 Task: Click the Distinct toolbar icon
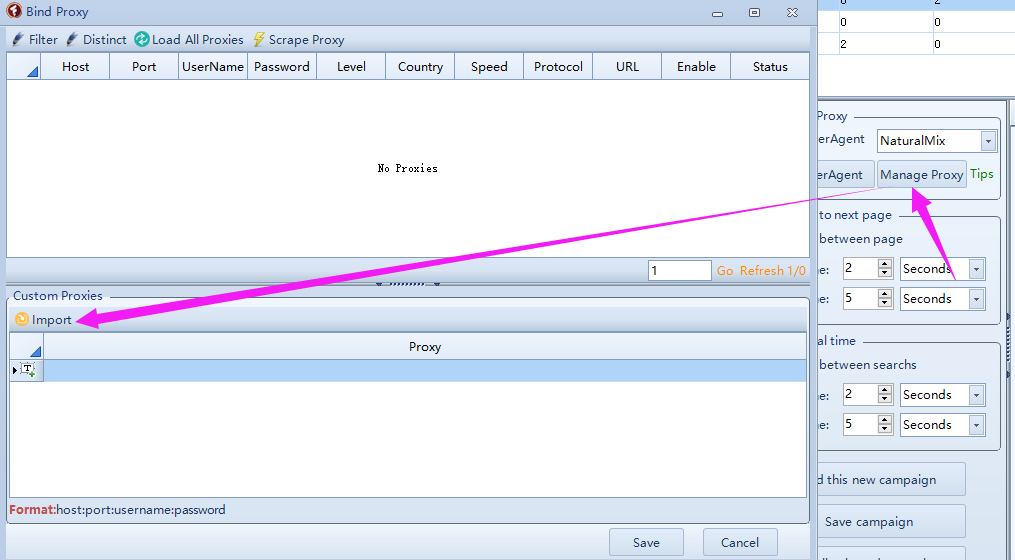pyautogui.click(x=72, y=40)
